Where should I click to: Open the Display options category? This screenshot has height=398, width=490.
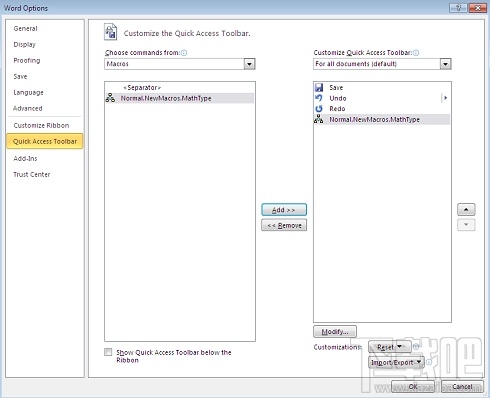24,44
